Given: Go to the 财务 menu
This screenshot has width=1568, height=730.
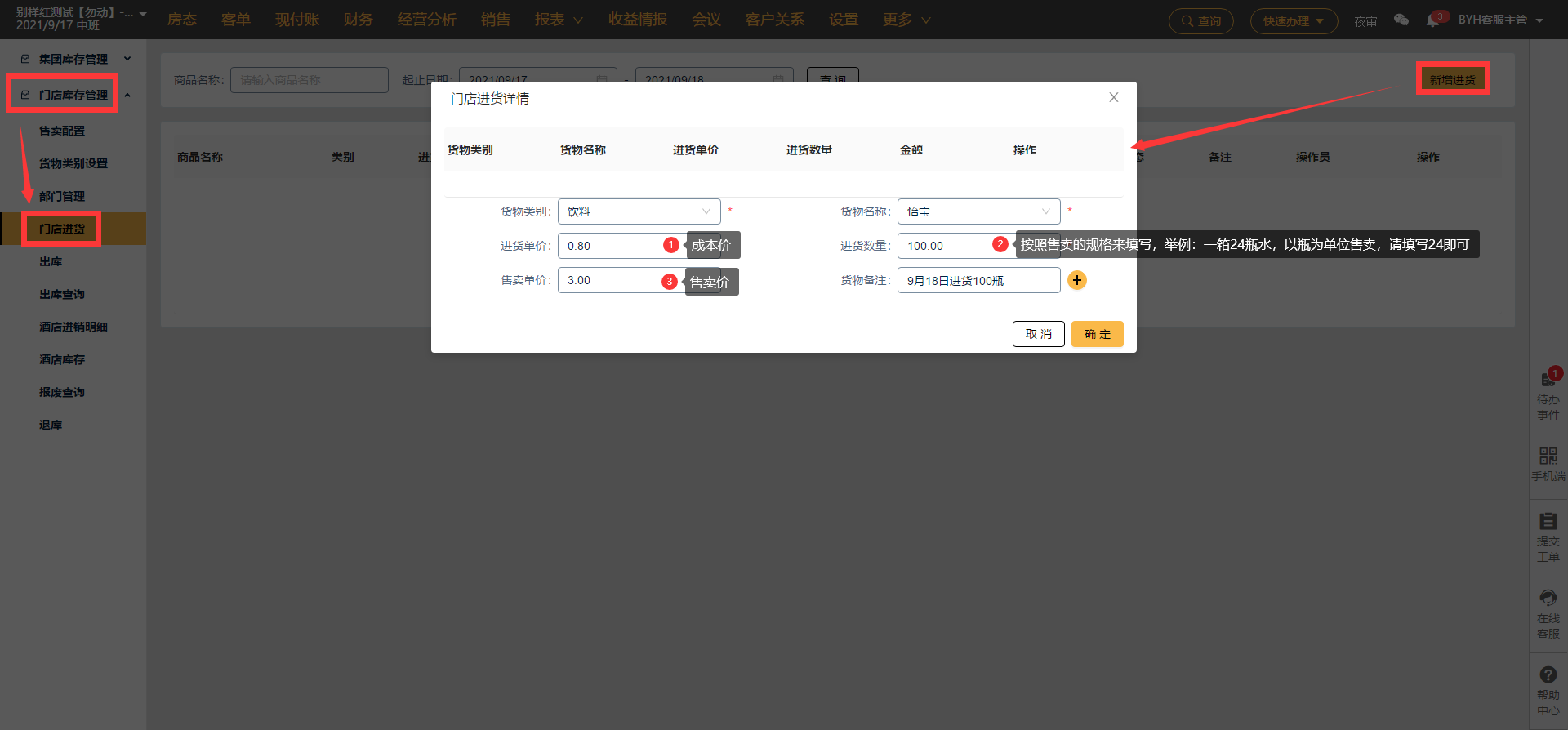Looking at the screenshot, I should coord(359,20).
